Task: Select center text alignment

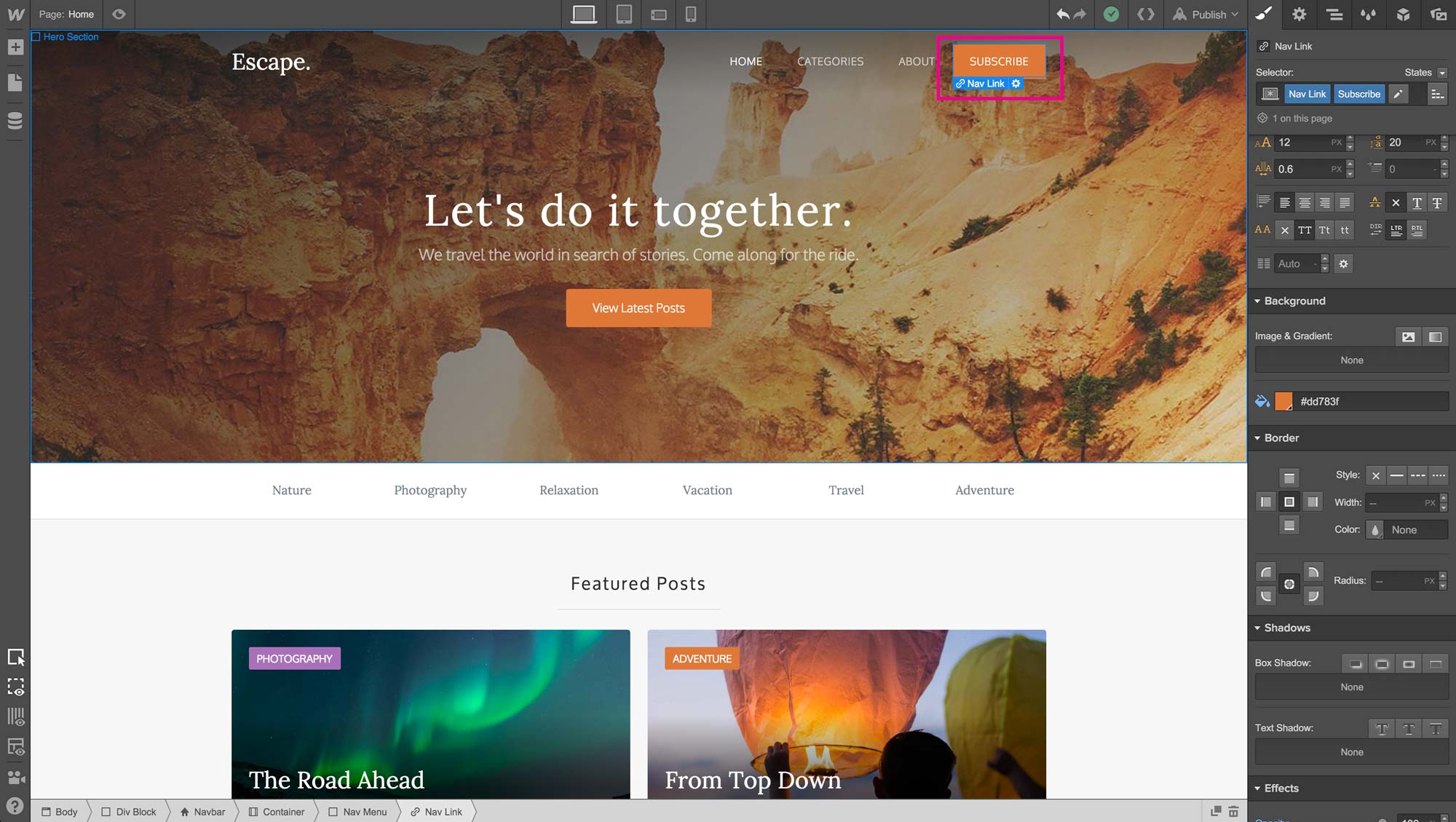Action: [x=1305, y=202]
